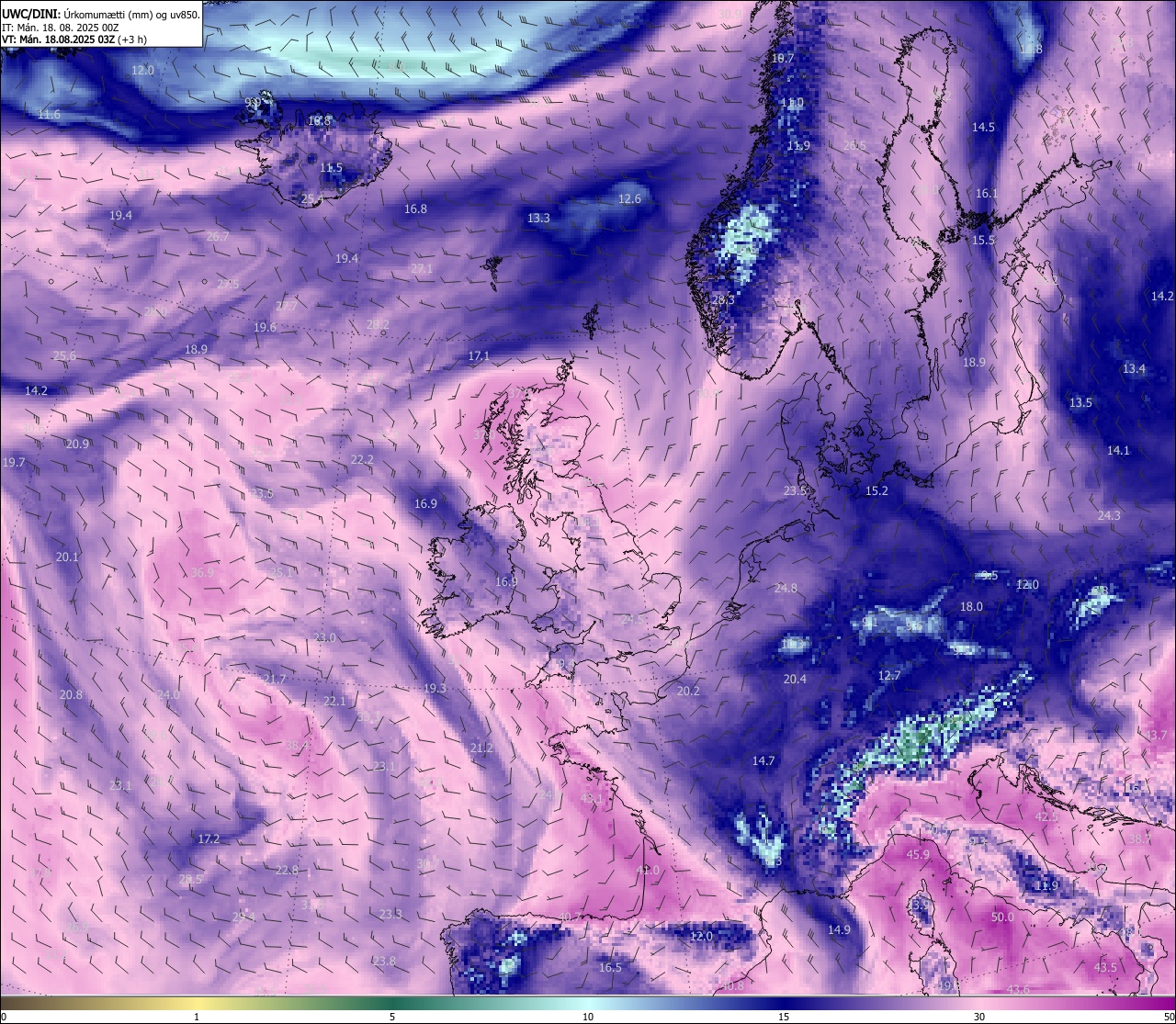1176x1024 pixels.
Task: Select the 24.3 map value
Action: pos(1109,516)
